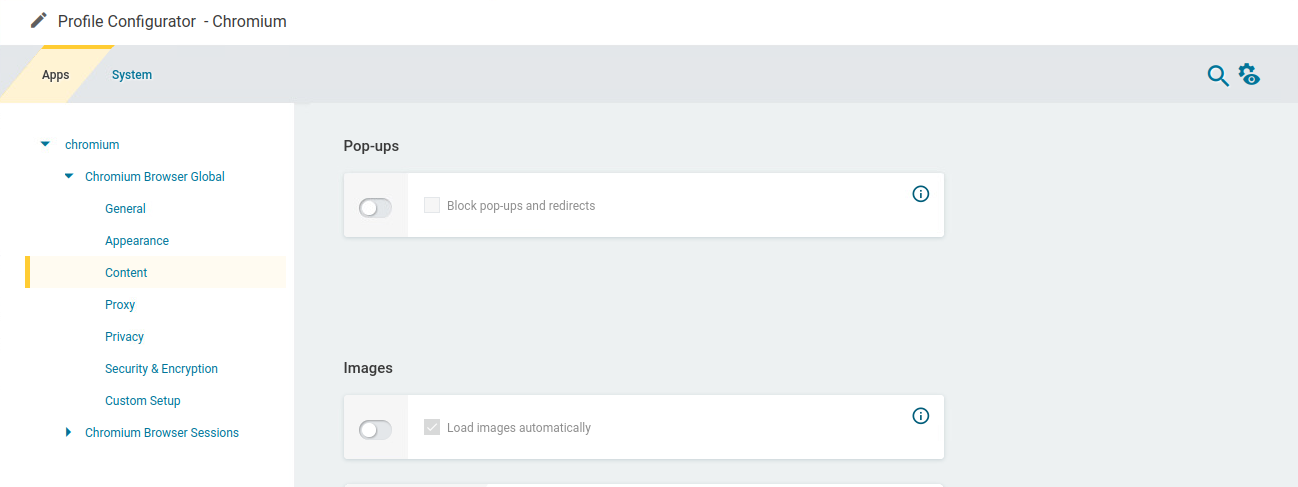The height and width of the screenshot is (487, 1298).
Task: Open the Privacy settings page
Action: (124, 337)
